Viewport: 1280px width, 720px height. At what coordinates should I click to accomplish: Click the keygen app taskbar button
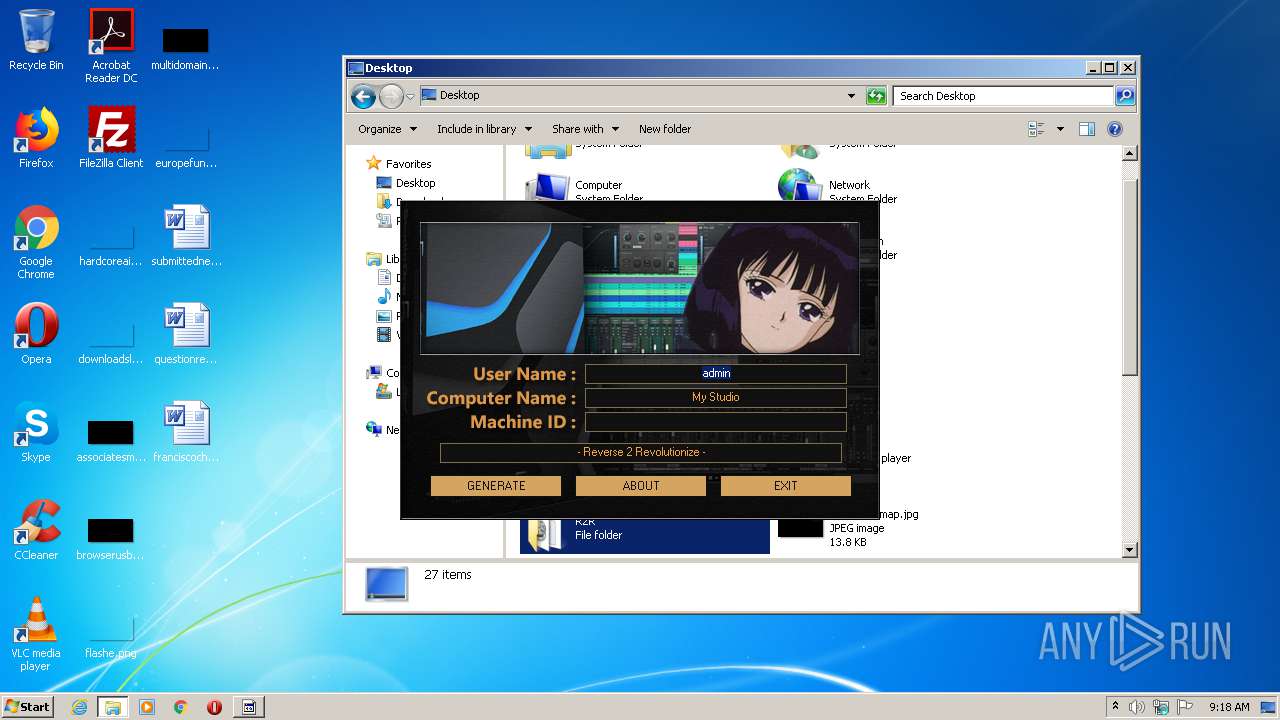point(249,707)
